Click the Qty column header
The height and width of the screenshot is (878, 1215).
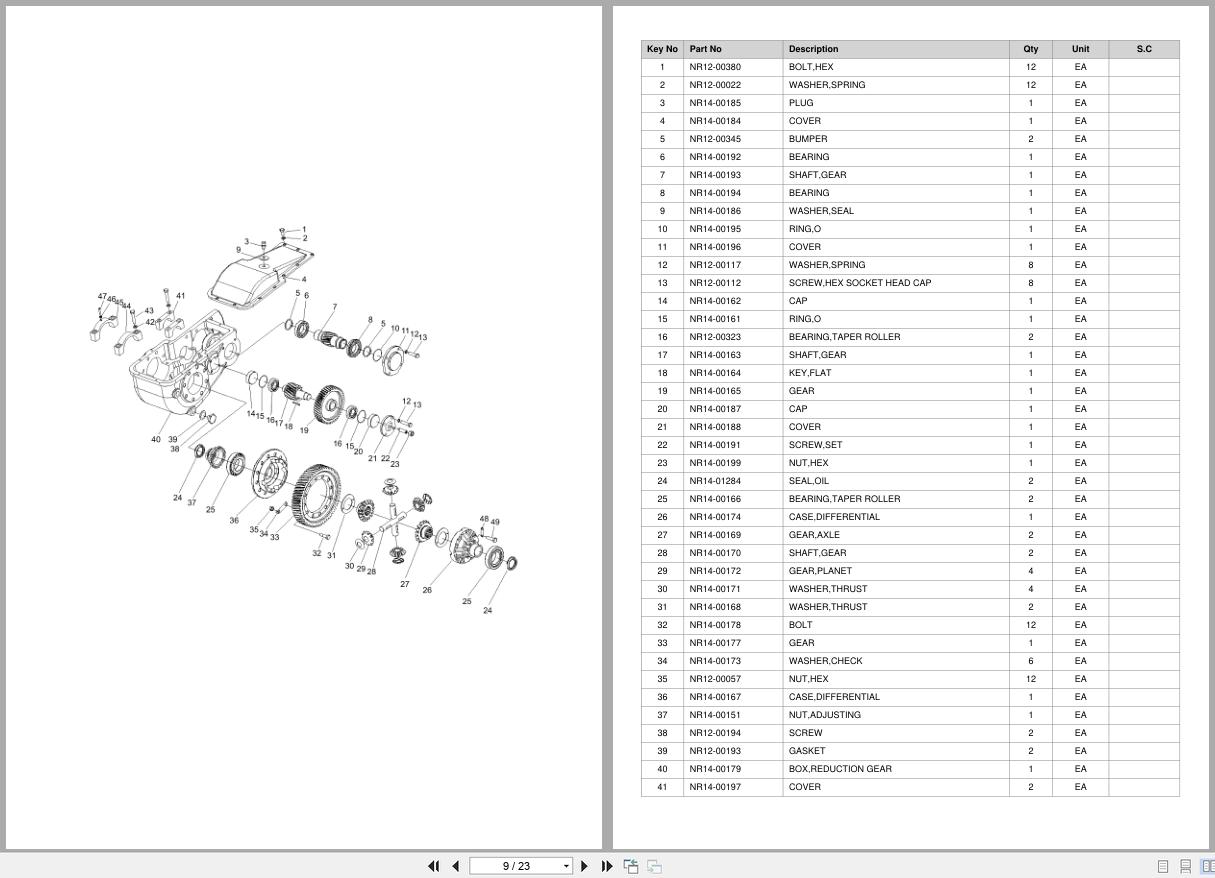pyautogui.click(x=1031, y=49)
